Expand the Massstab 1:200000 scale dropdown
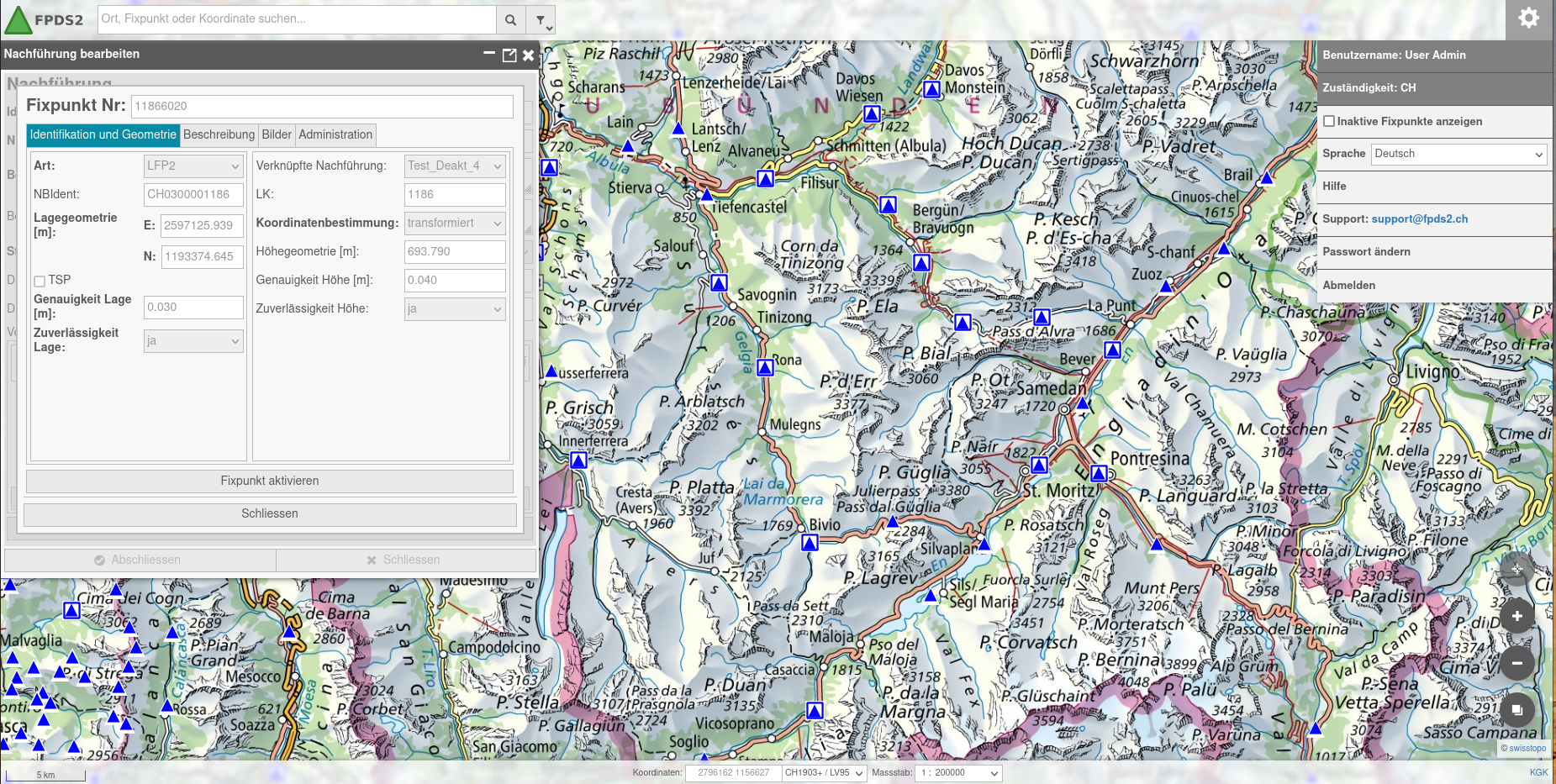The image size is (1556, 784). click(x=959, y=773)
